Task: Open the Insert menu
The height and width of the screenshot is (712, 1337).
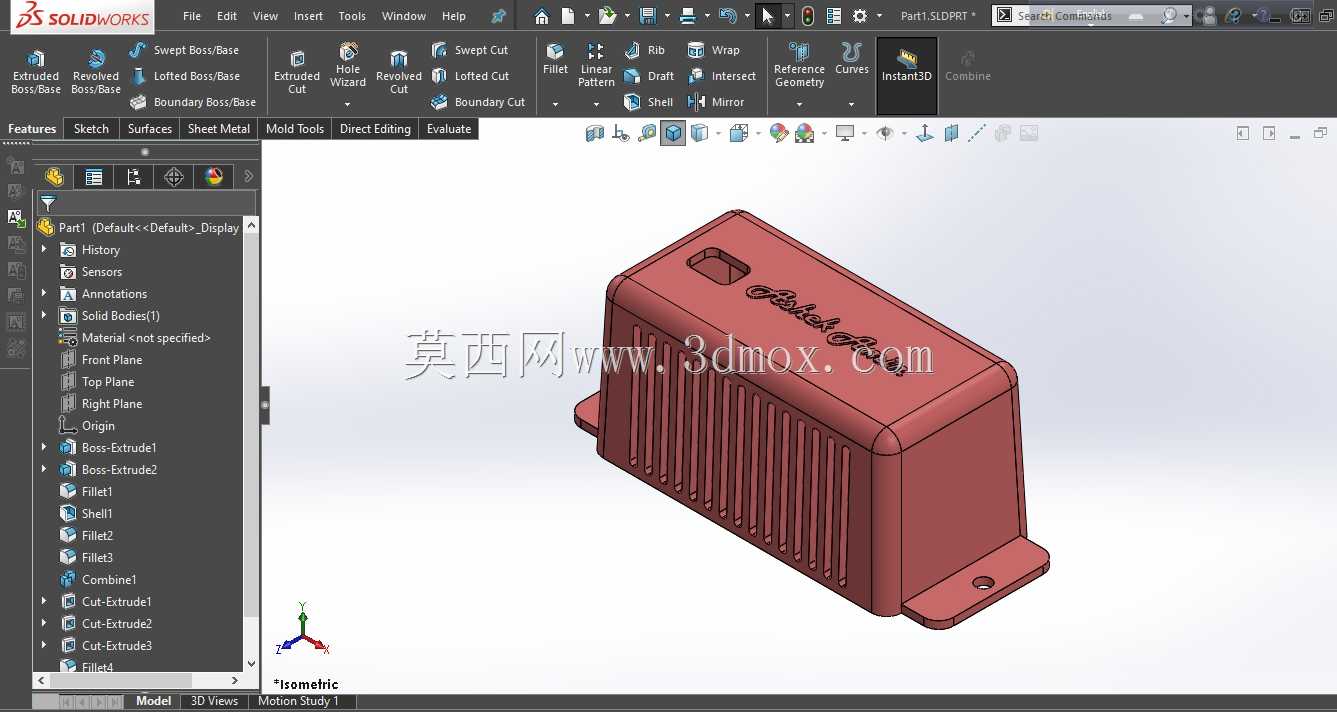Action: pos(308,16)
